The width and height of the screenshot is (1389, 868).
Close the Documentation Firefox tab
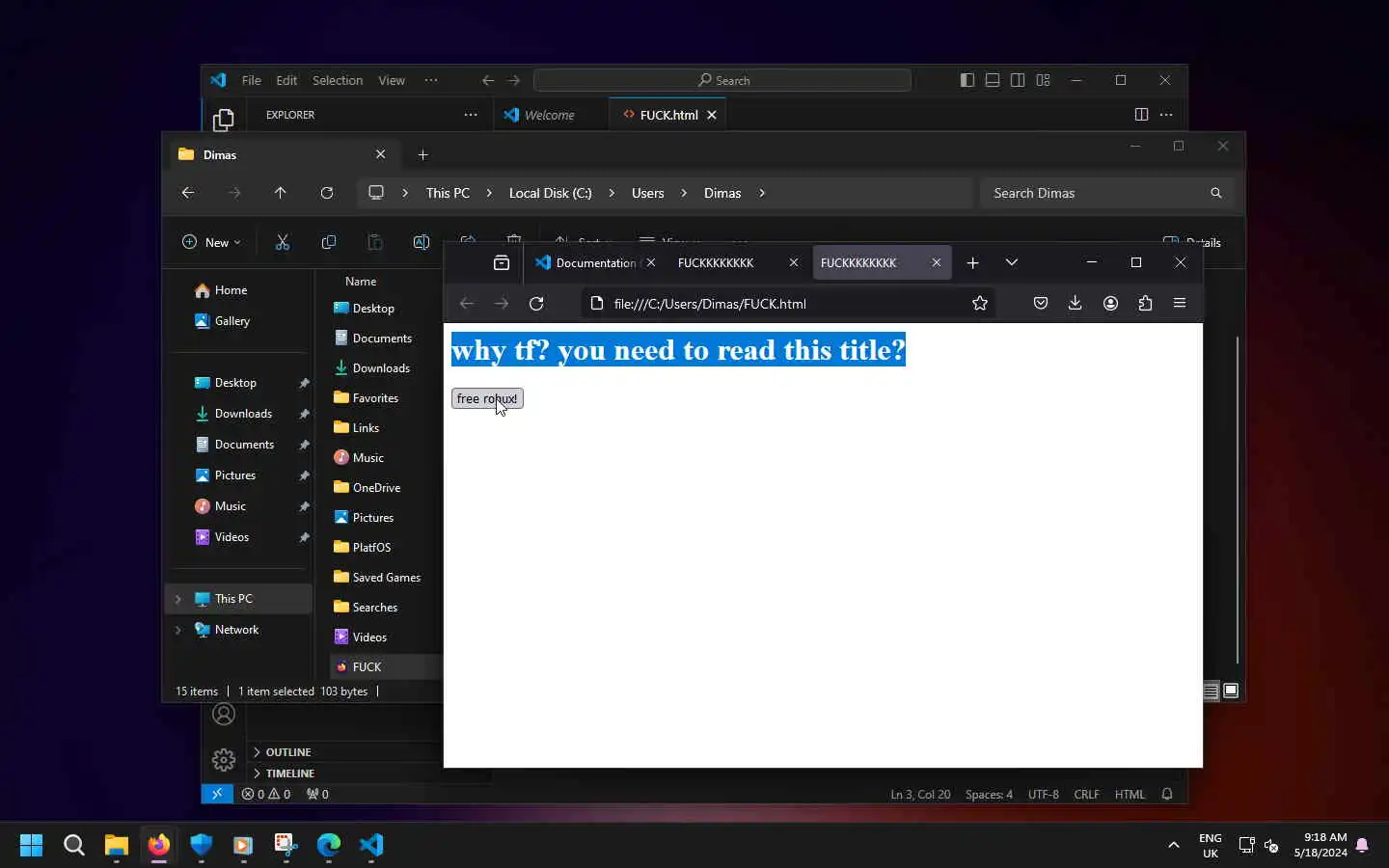click(651, 262)
